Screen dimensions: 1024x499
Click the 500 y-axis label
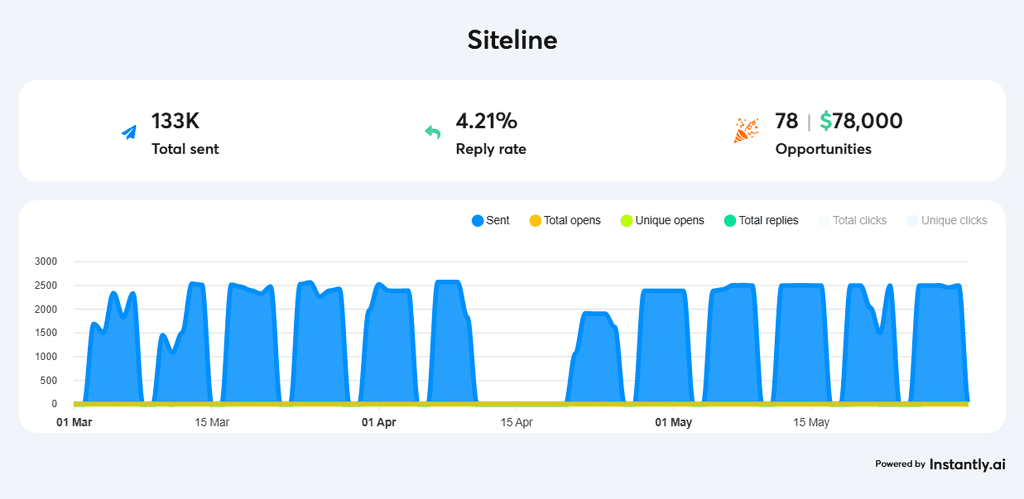click(x=48, y=380)
